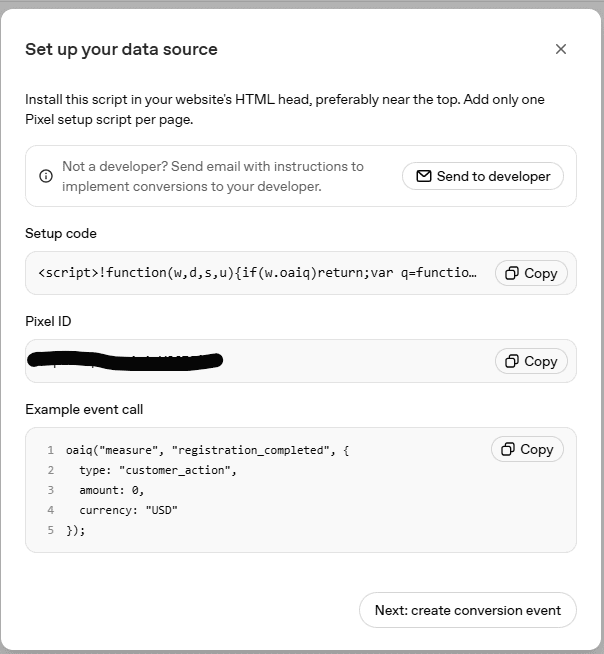Copy the Pixel ID value

click(x=531, y=361)
